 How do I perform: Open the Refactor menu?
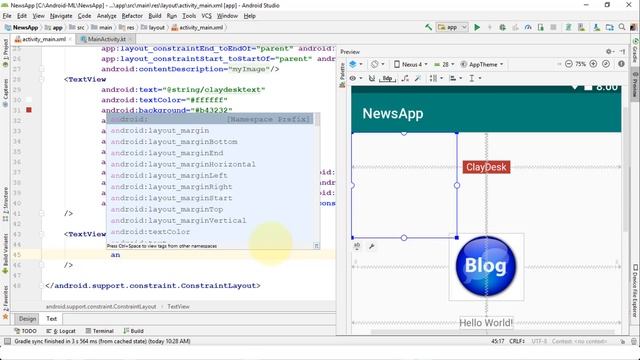pyautogui.click(x=132, y=16)
